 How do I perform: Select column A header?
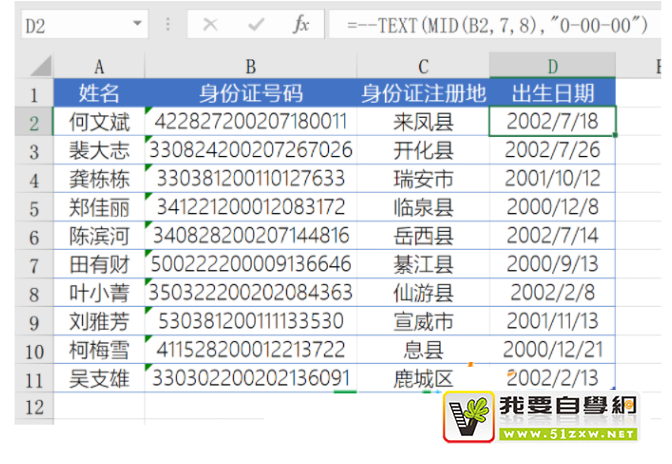pos(99,66)
